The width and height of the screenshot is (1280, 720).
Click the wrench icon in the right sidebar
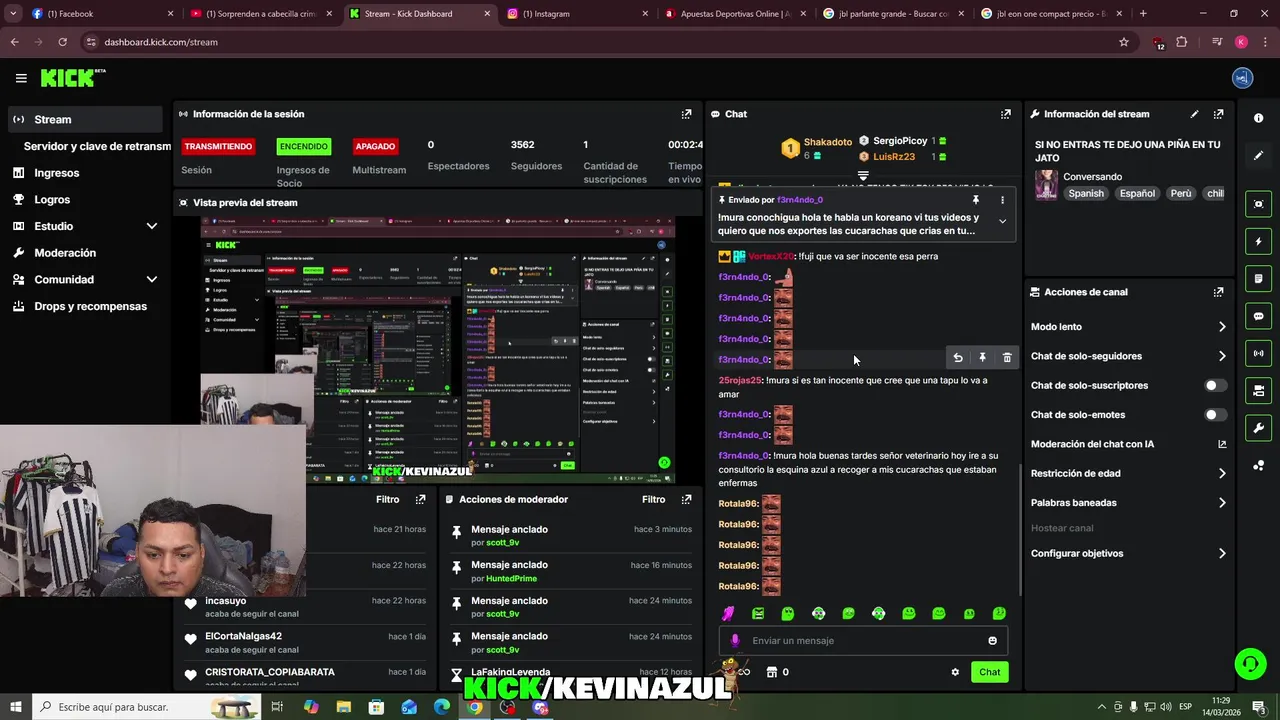click(1258, 428)
